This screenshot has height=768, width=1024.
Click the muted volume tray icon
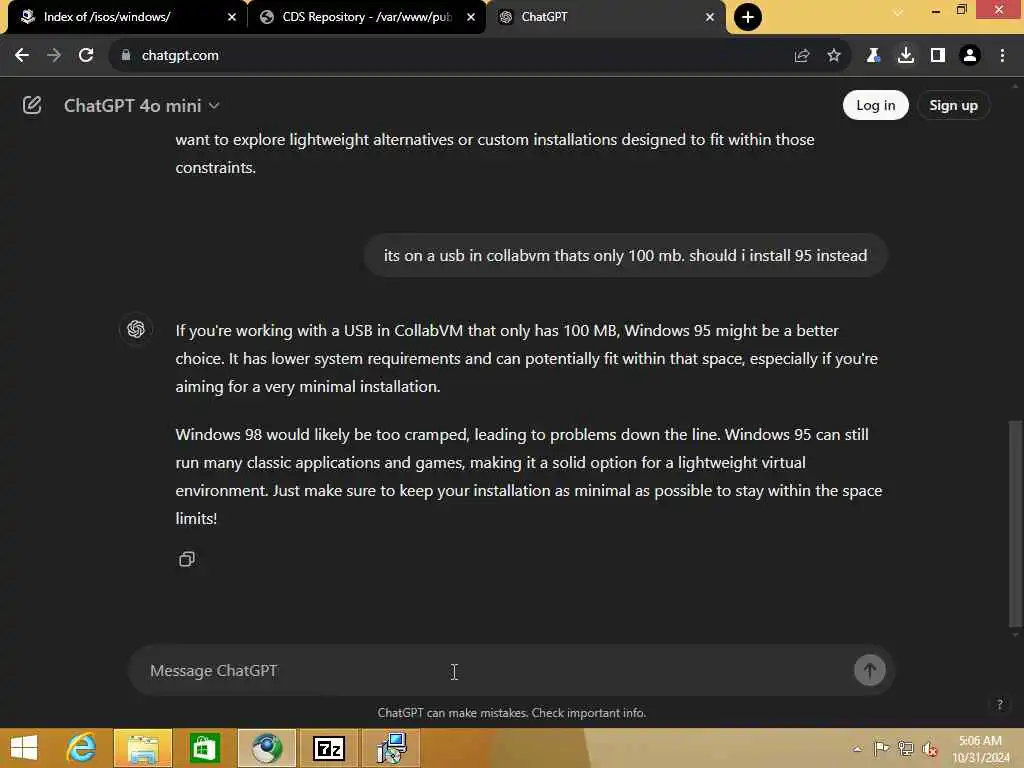pyautogui.click(x=930, y=748)
